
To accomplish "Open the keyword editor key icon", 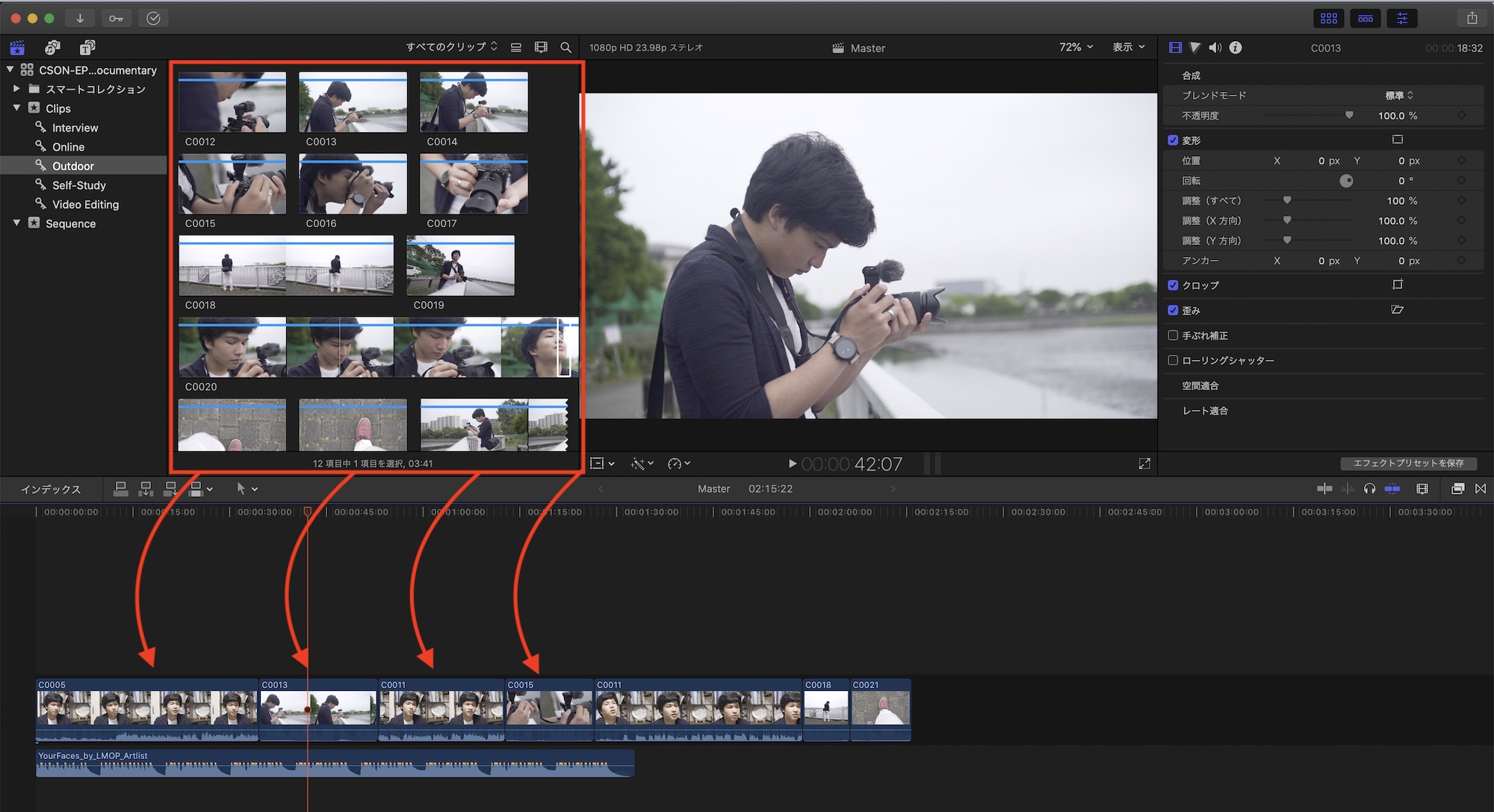I will pyautogui.click(x=116, y=18).
